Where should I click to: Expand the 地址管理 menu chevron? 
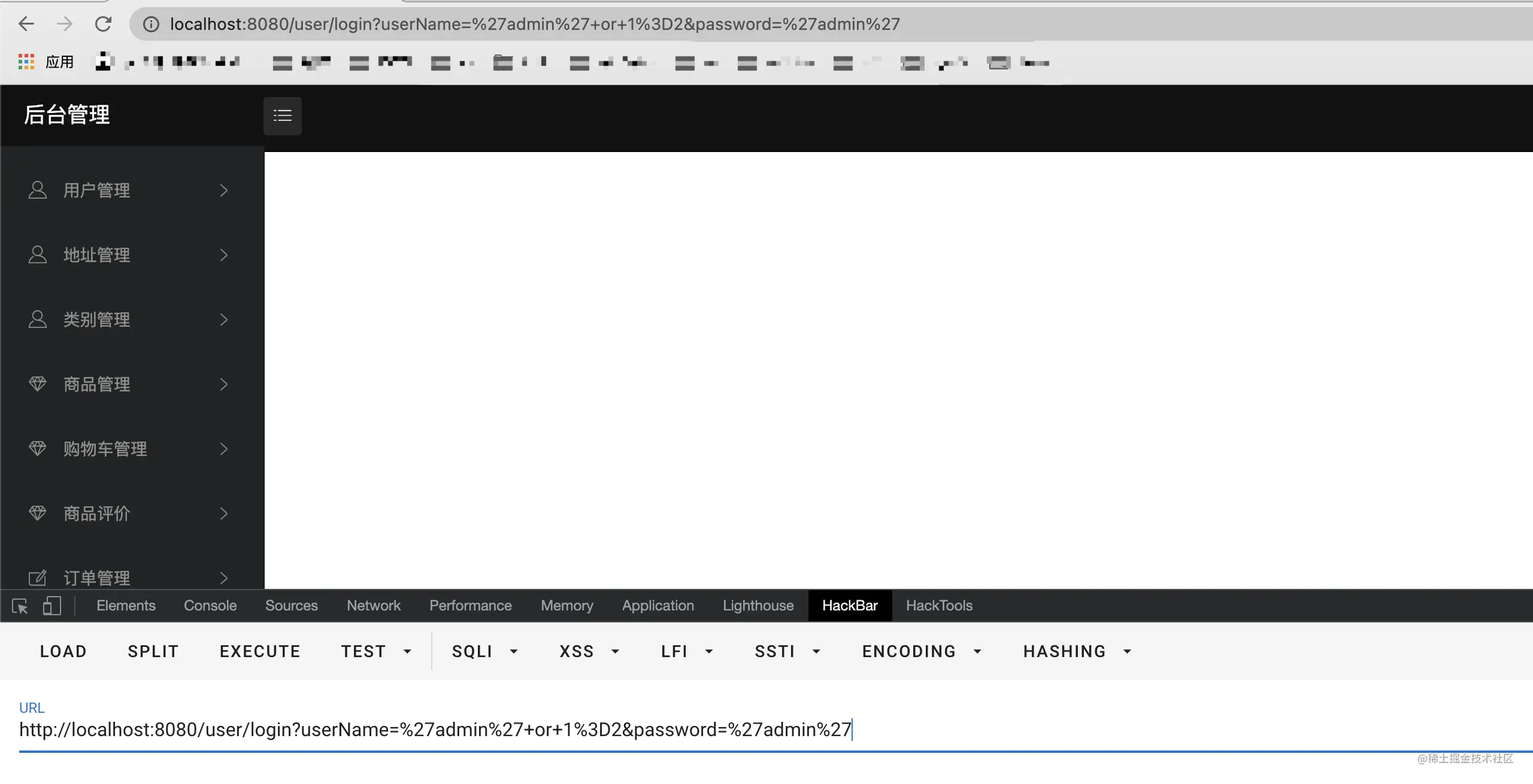point(224,255)
